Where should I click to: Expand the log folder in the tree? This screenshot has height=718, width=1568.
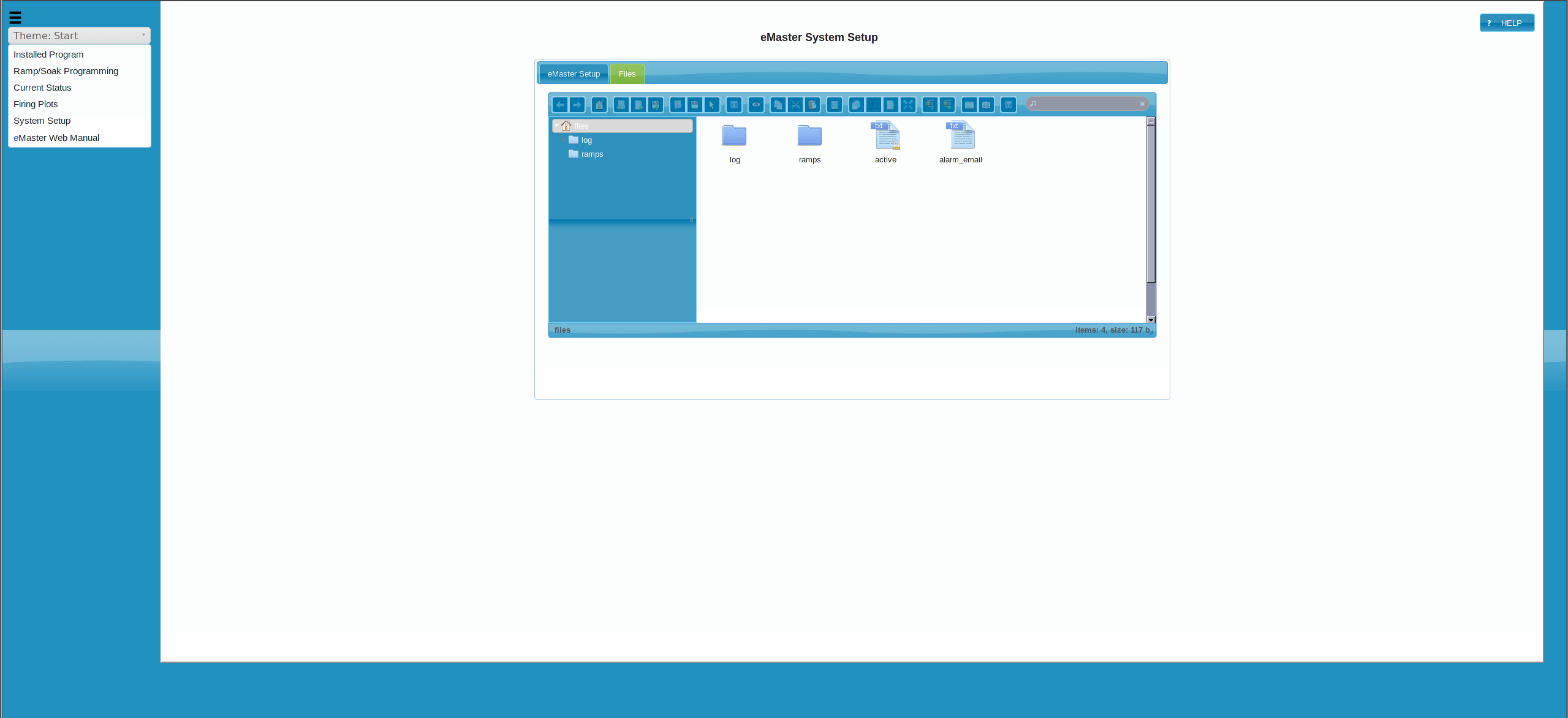point(563,140)
